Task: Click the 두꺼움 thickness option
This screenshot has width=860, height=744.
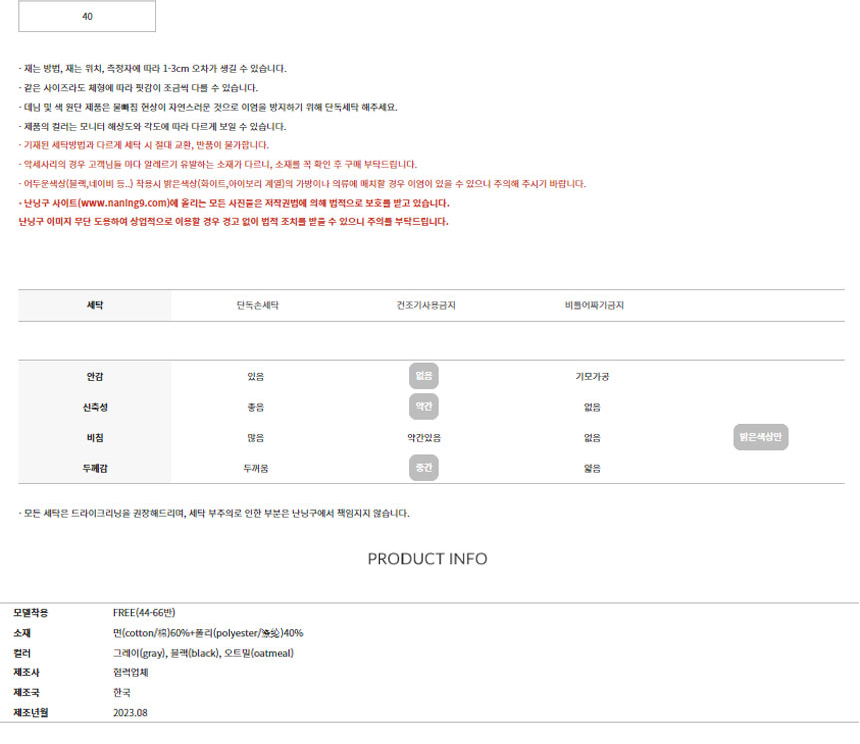Action: click(x=256, y=467)
